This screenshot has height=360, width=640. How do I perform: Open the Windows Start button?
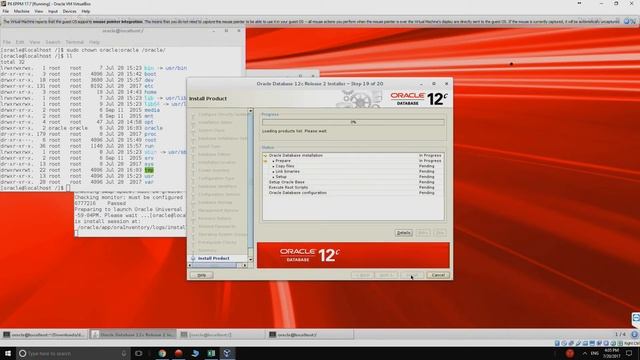pyautogui.click(x=8, y=353)
